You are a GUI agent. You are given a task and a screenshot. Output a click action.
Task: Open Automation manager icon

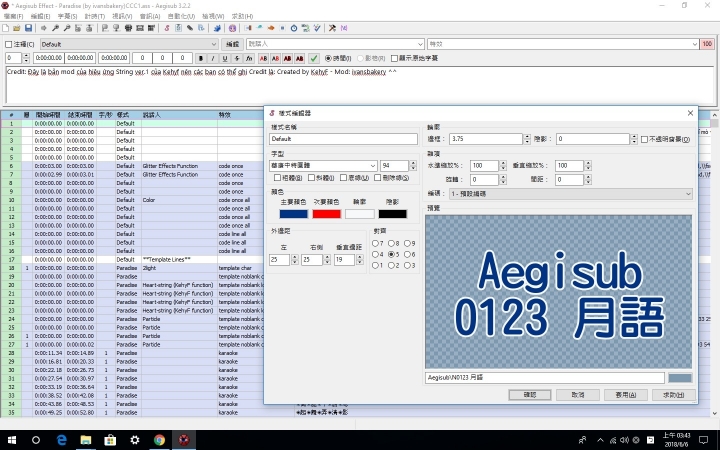coord(217,28)
